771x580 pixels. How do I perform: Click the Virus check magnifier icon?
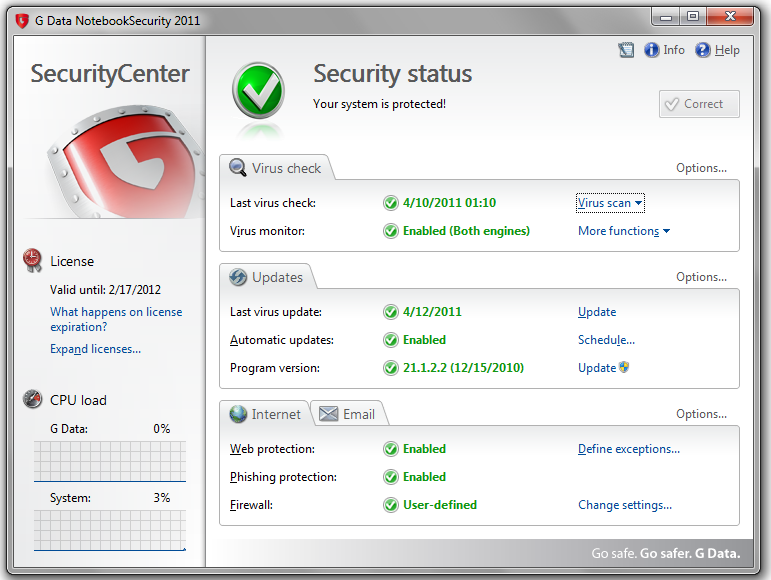pyautogui.click(x=237, y=168)
